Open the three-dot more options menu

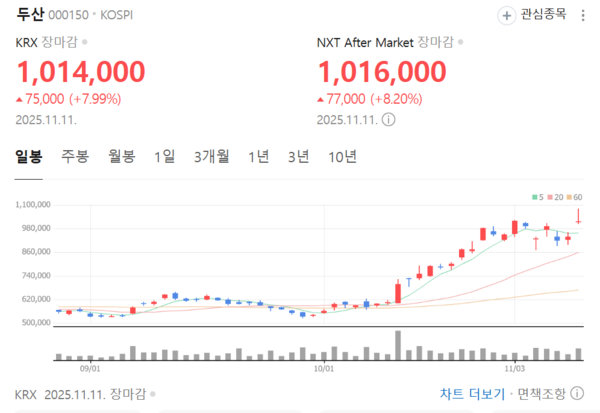coord(584,15)
